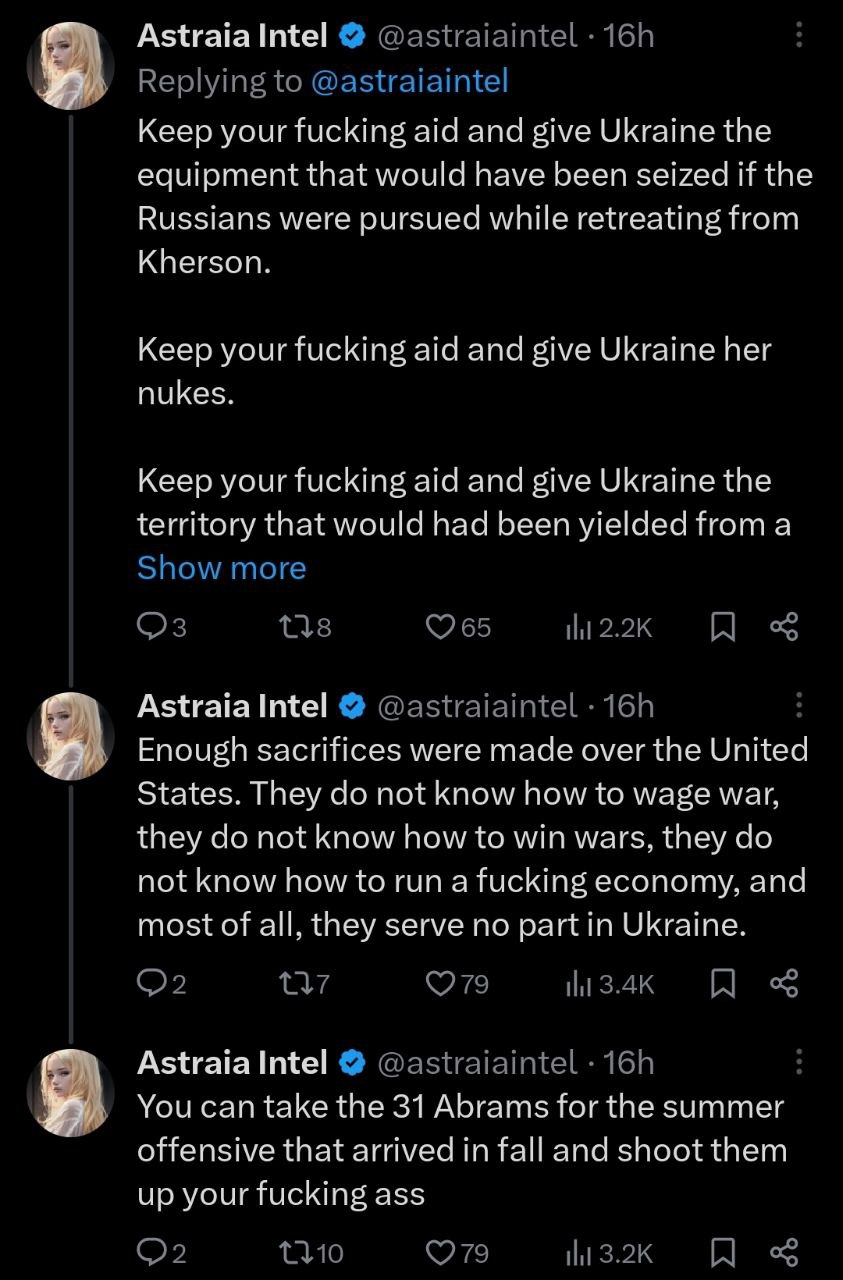Viewport: 843px width, 1280px height.
Task: Bookmark the Abrams tweet at bottom
Action: click(x=722, y=1253)
